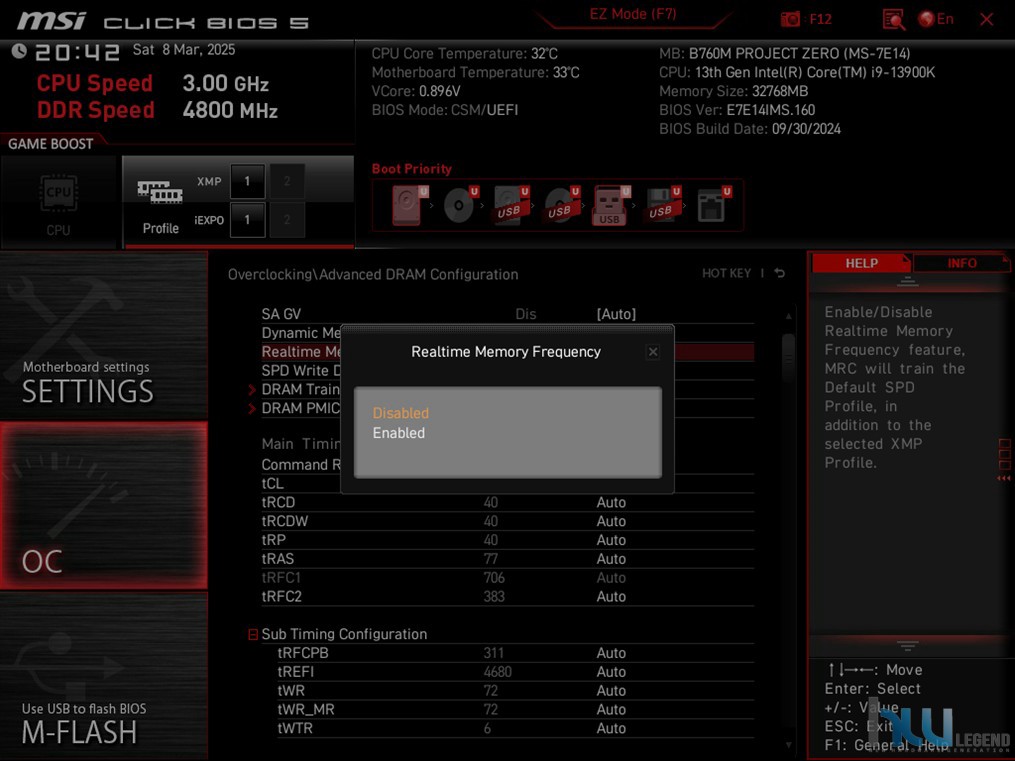Image resolution: width=1015 pixels, height=761 pixels.
Task: Switch to EZ Mode (F7)
Action: click(x=632, y=14)
